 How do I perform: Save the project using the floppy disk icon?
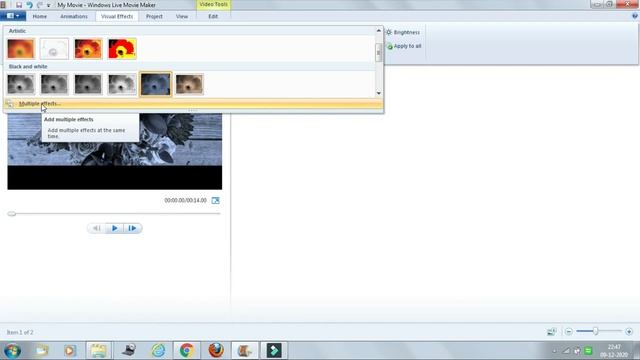19,5
